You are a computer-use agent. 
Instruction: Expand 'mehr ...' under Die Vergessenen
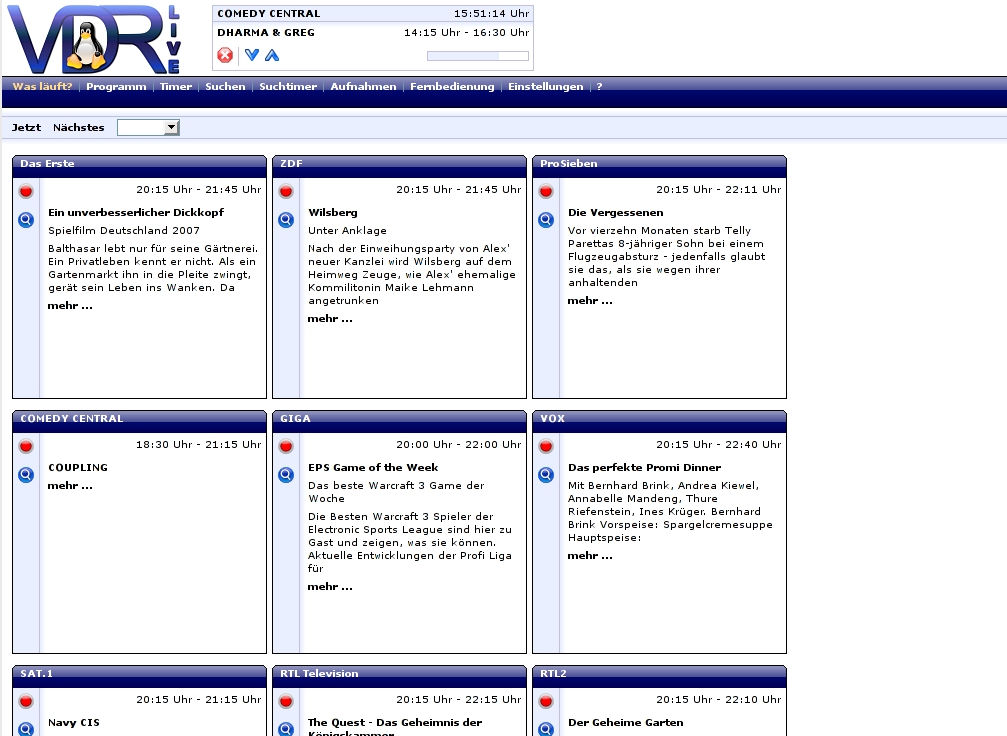coord(590,301)
